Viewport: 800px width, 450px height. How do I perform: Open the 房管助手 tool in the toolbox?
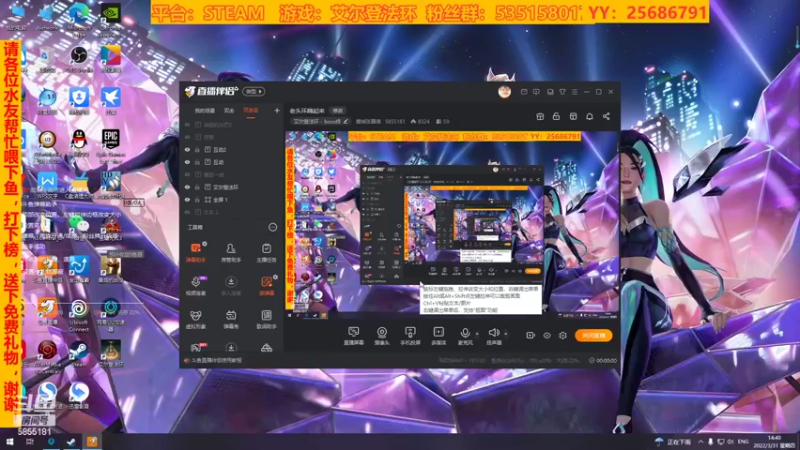click(x=231, y=252)
